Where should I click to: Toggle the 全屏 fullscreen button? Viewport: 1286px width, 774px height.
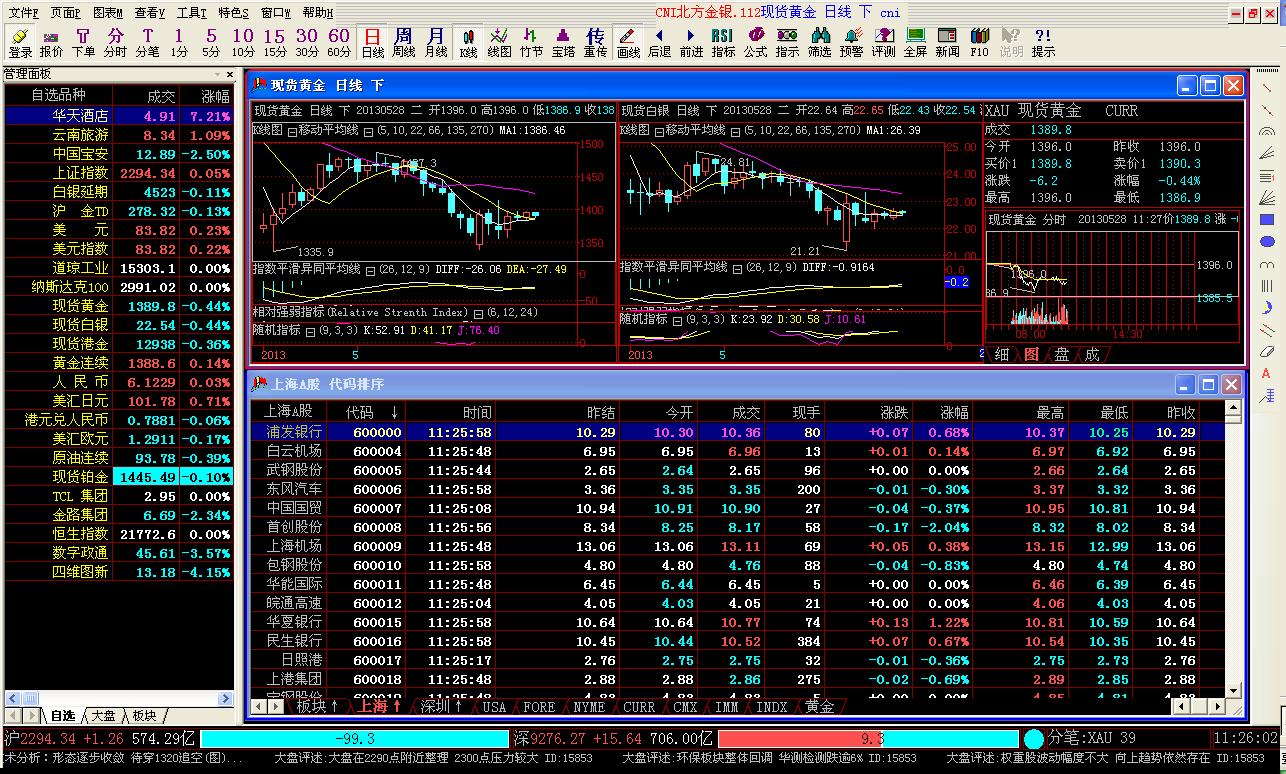(915, 42)
